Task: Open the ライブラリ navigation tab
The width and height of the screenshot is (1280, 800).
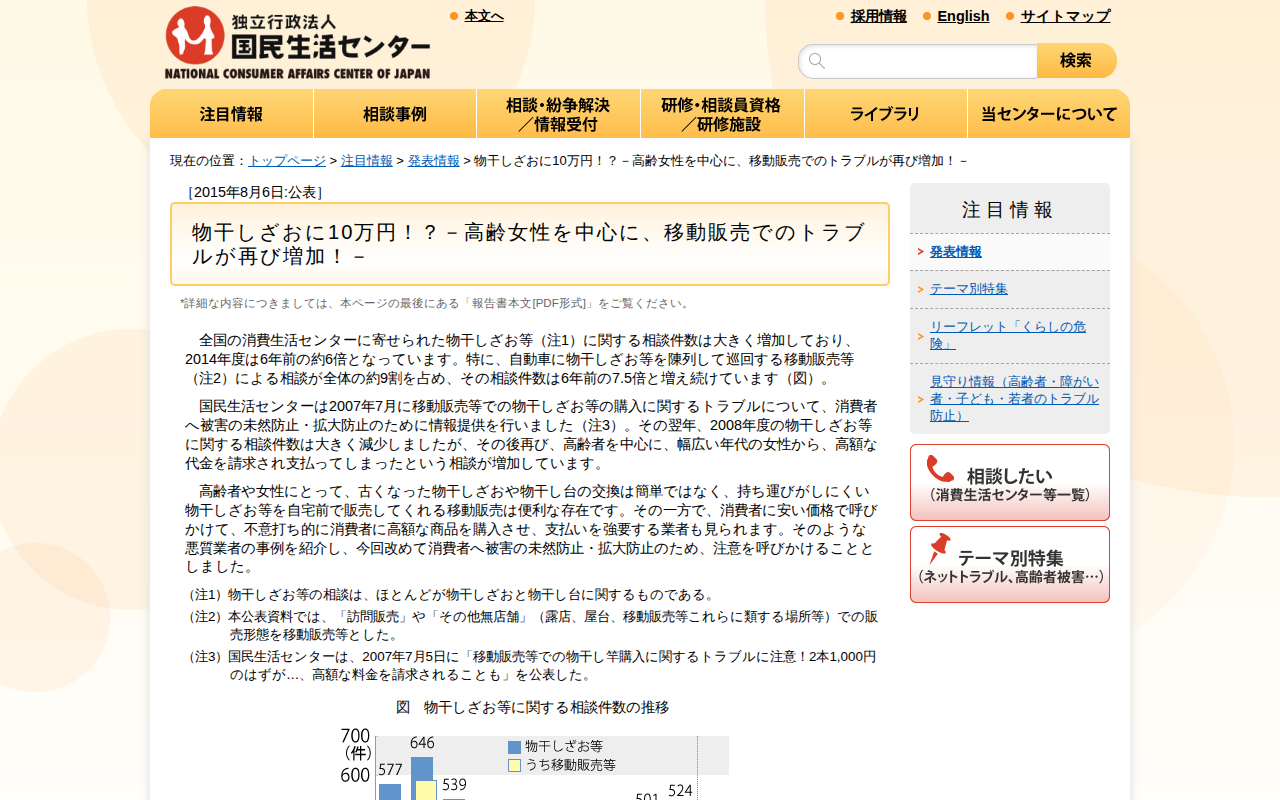Action: pyautogui.click(x=886, y=114)
